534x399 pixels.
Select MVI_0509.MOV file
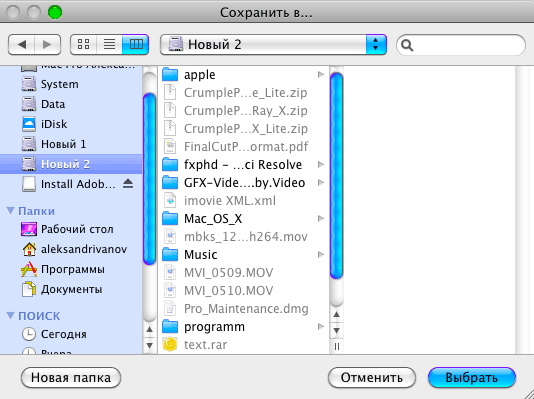click(x=244, y=273)
